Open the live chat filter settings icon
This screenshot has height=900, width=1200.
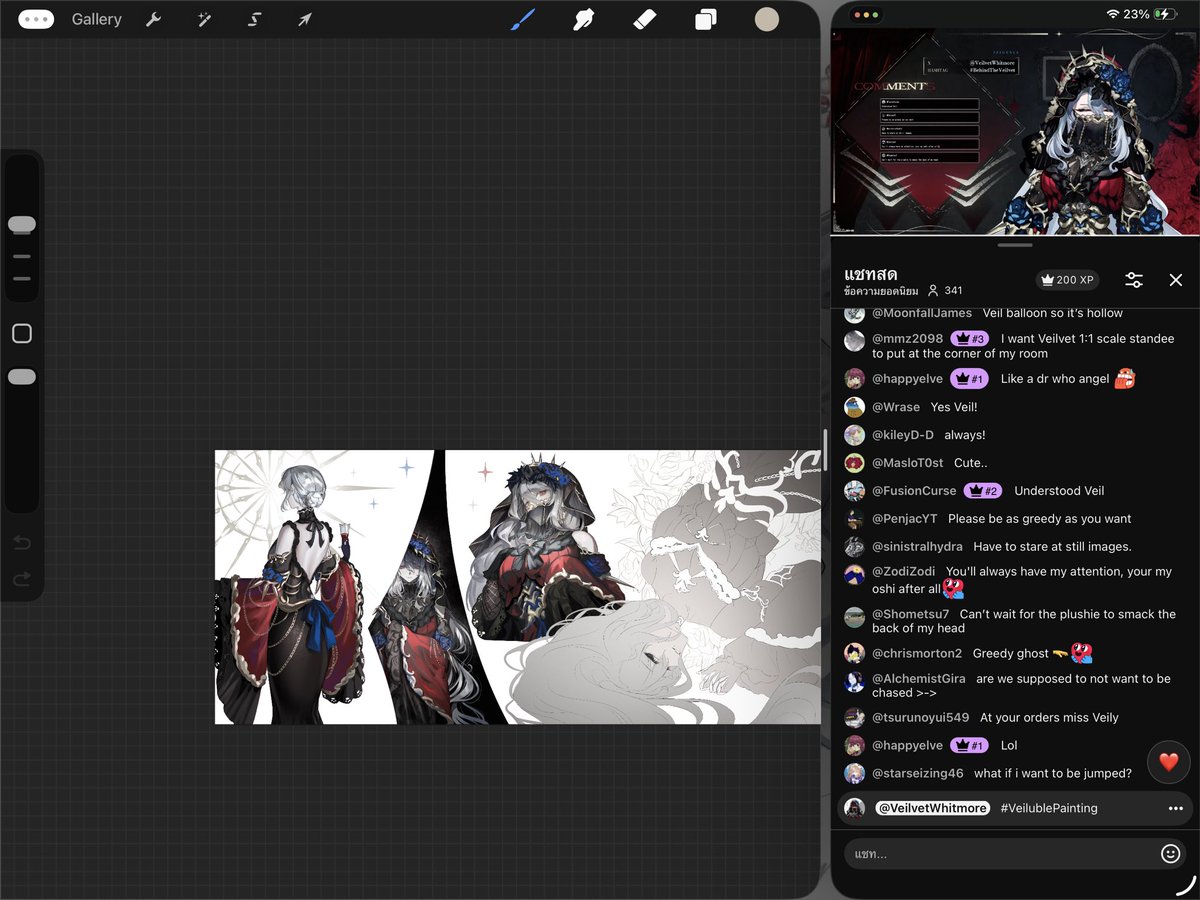(1134, 280)
